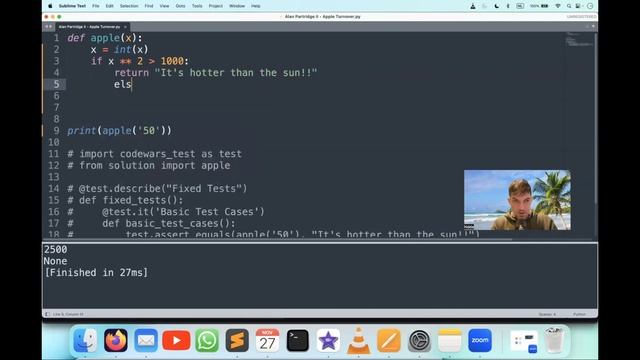Screen dimensions: 640x360
Task: Click the editor vertical scrollbar
Action: point(596,118)
